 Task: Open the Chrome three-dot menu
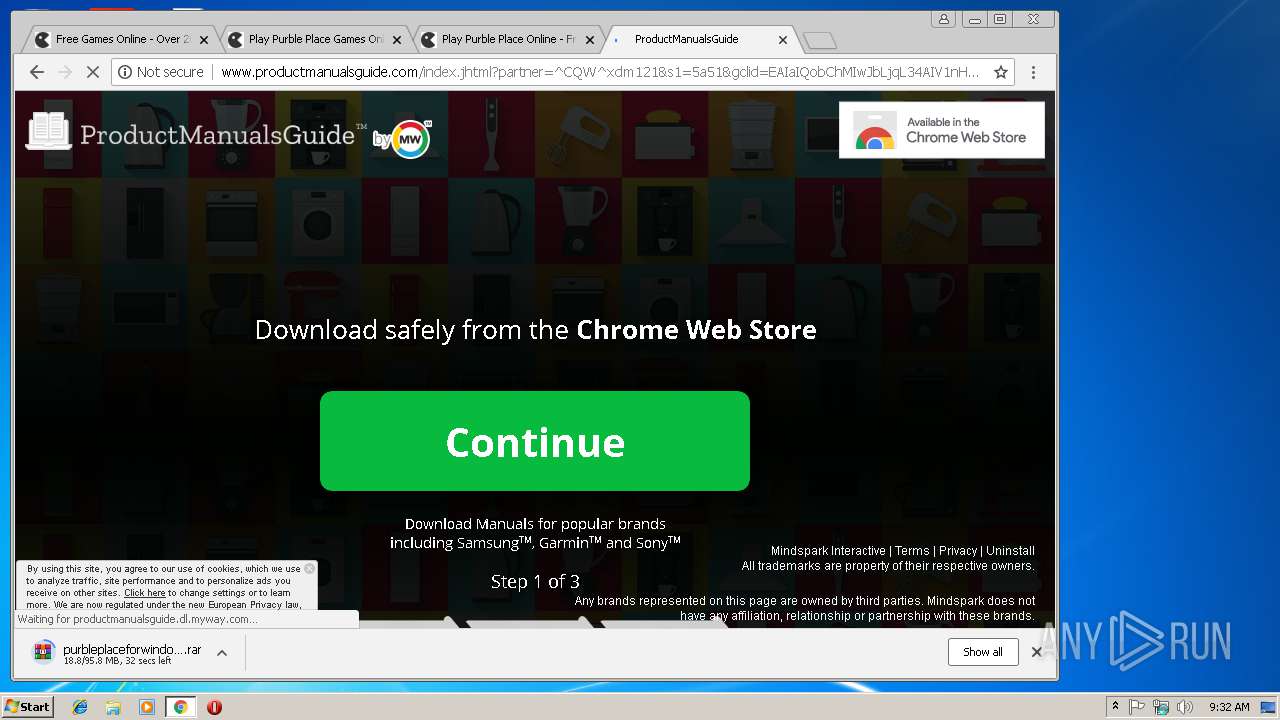tap(1033, 72)
